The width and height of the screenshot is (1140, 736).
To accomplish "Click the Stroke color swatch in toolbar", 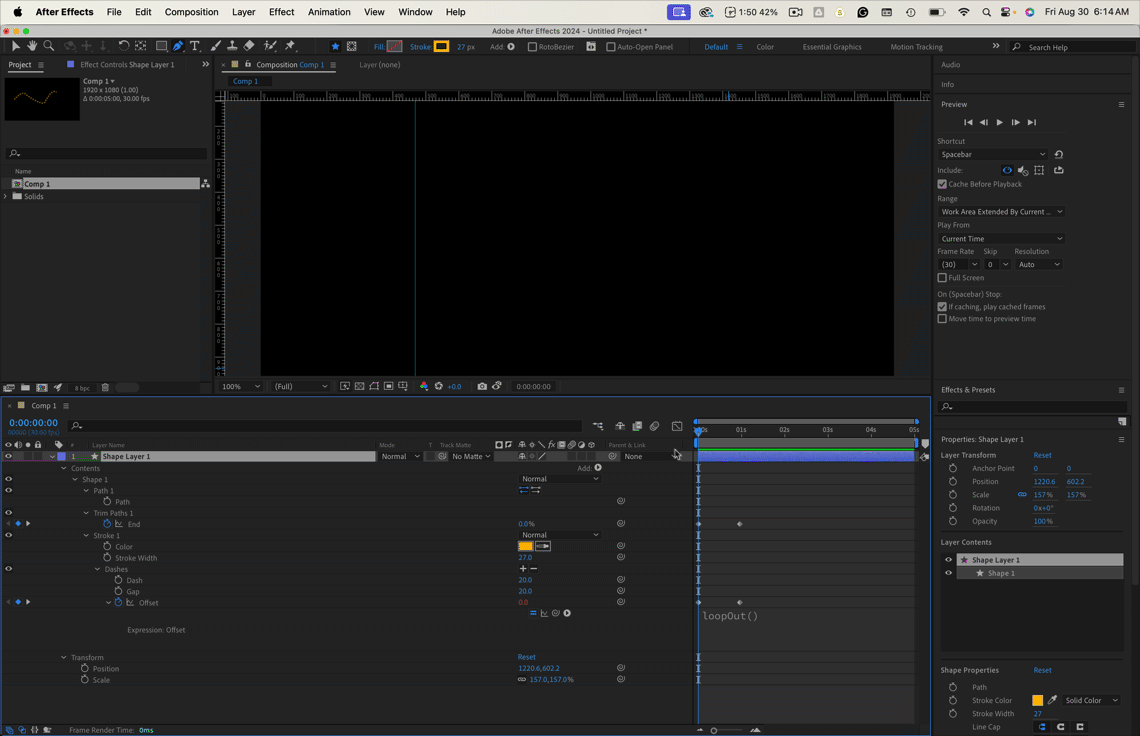I will 441,47.
